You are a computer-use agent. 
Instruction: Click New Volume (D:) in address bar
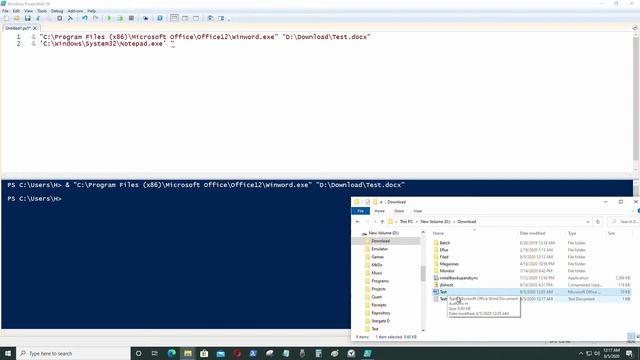click(x=435, y=222)
